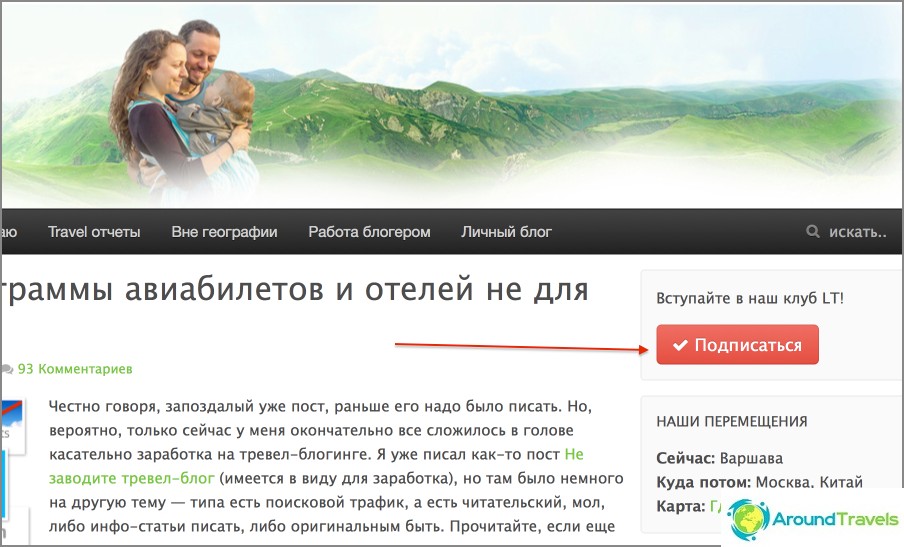Click the 'НАШИ ПЕРЕМЕЩЕНИЯ' sidebar heading

[x=732, y=421]
